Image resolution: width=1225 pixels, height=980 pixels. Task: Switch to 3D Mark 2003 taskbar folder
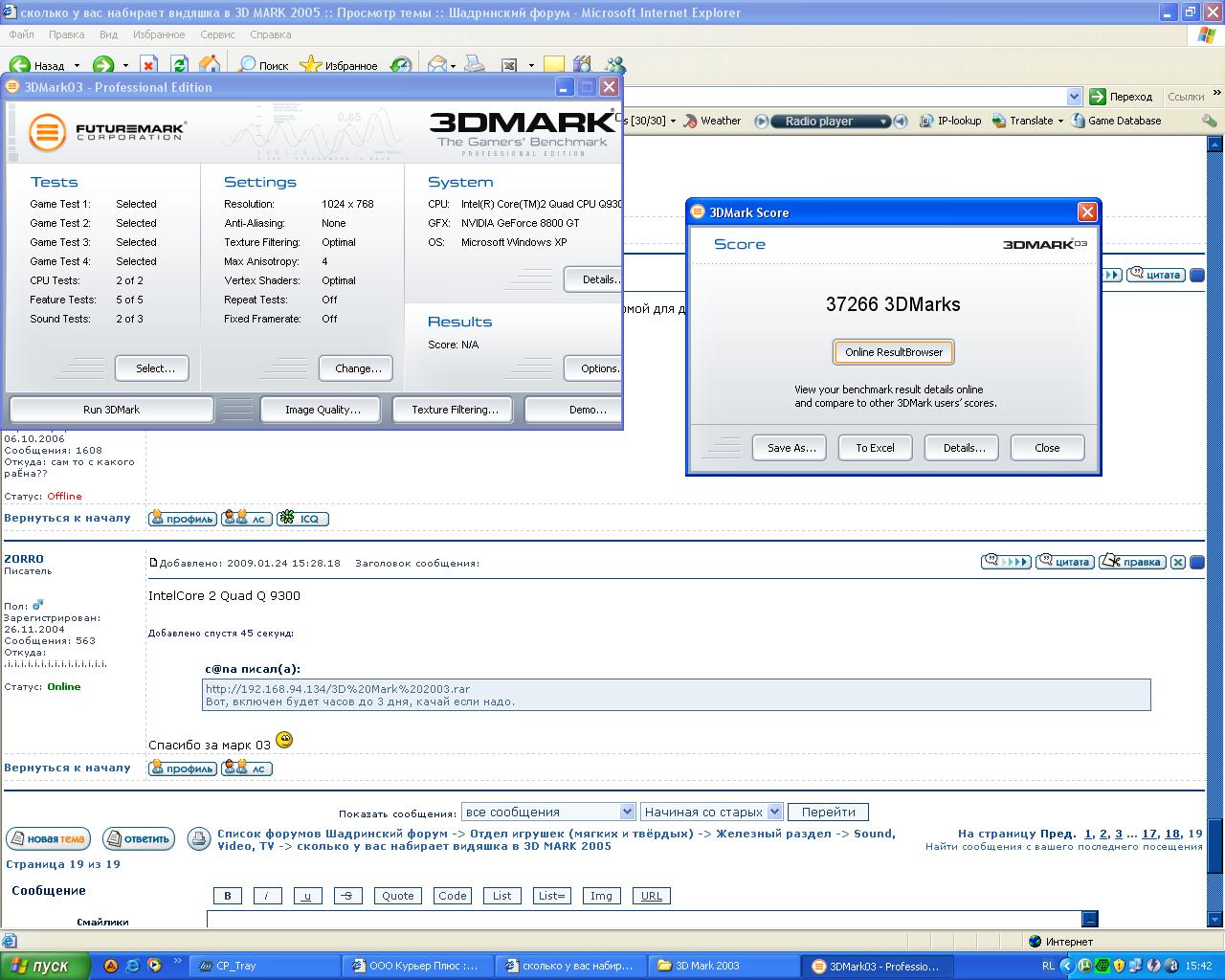724,966
